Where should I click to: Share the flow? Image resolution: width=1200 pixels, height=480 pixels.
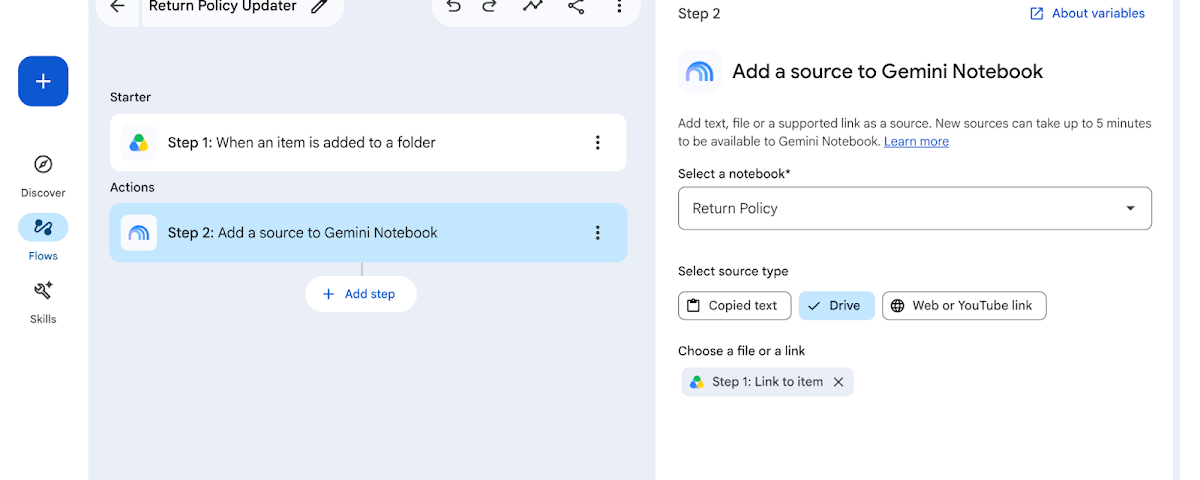pos(576,7)
